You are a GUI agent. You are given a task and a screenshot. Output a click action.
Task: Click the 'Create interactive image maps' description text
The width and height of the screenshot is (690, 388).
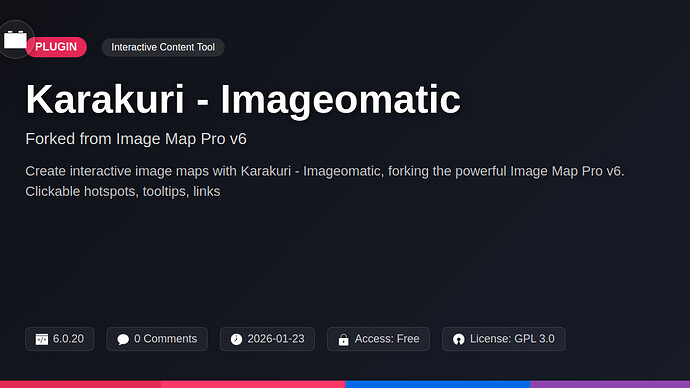pyautogui.click(x=325, y=181)
